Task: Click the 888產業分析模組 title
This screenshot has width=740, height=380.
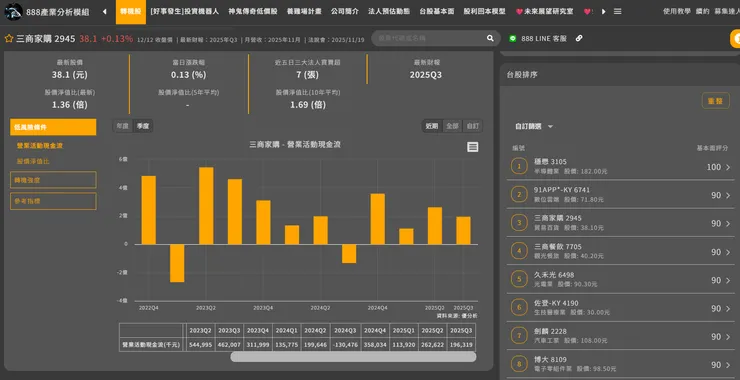Action: [58, 12]
